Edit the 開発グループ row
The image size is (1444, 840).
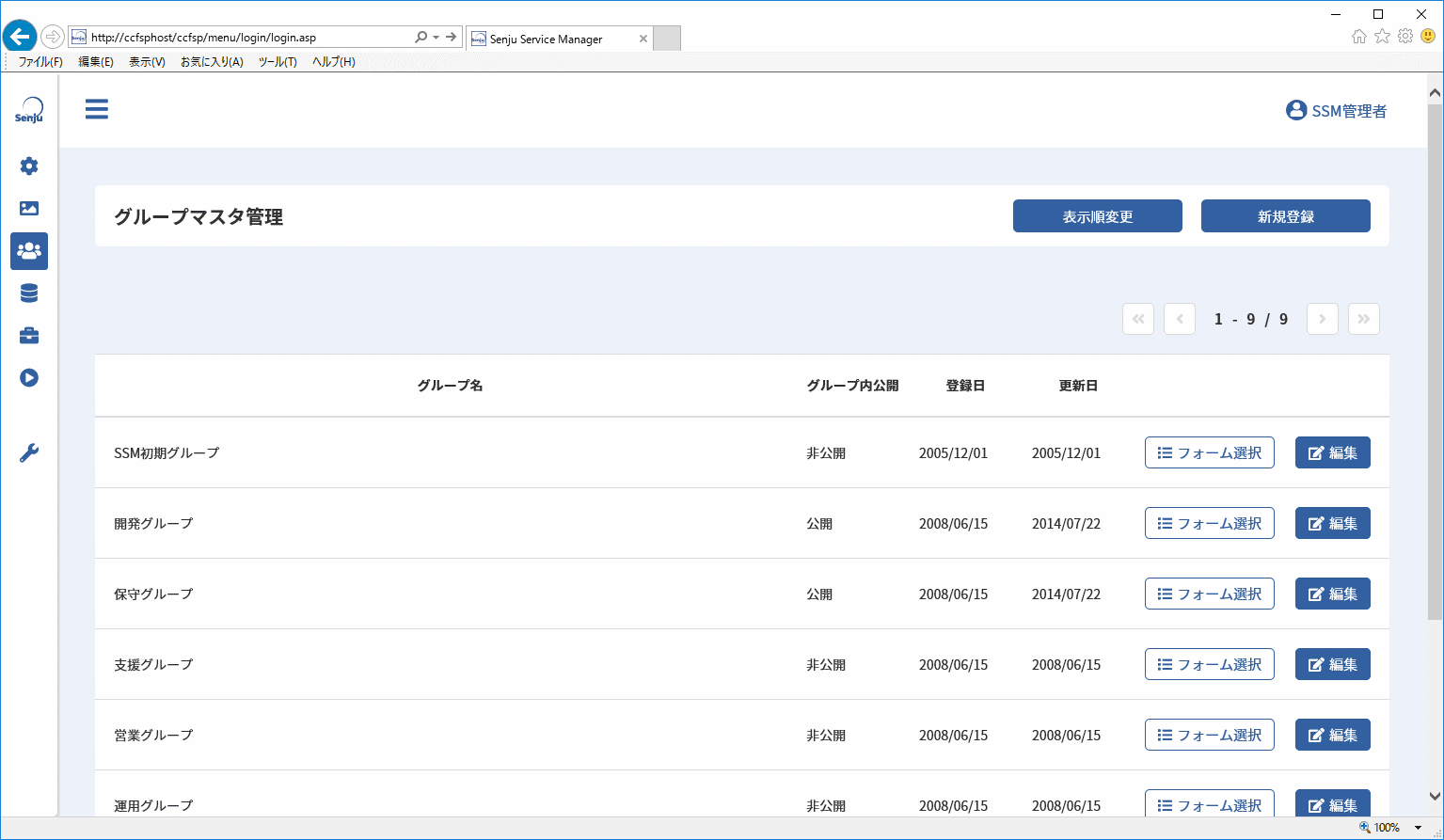pos(1333,523)
